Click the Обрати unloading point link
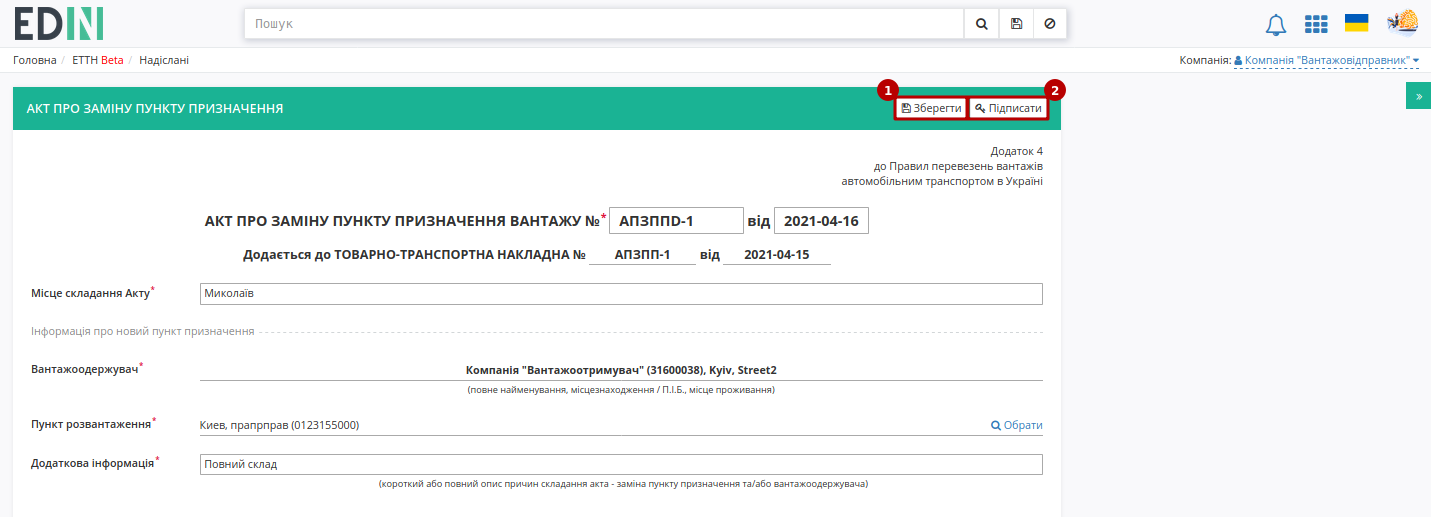Viewport: 1431px width, 517px height. coord(1016,425)
